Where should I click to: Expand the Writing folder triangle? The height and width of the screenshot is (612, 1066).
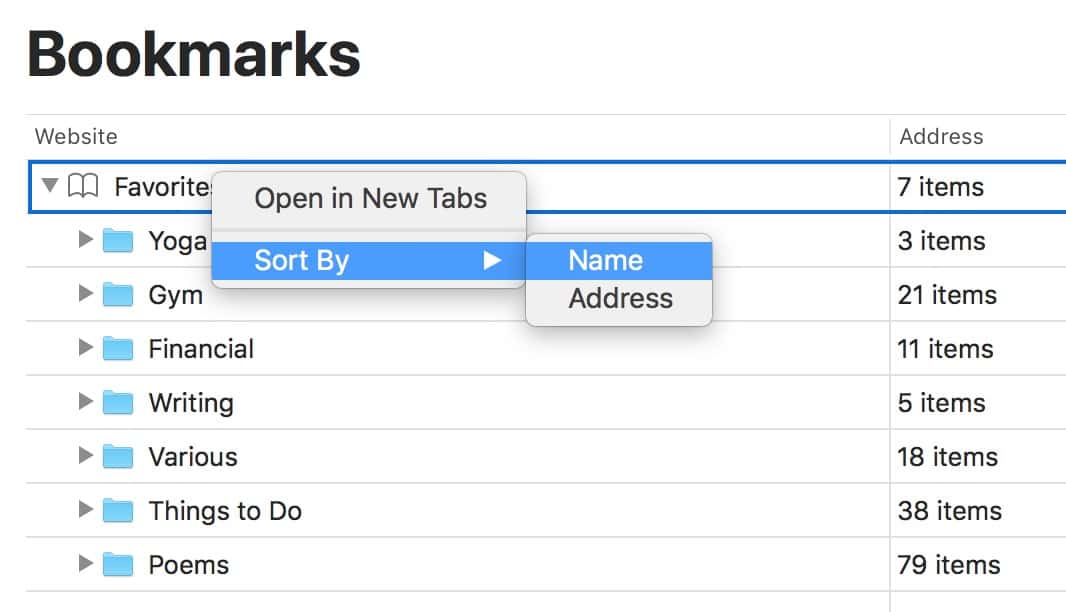(x=86, y=402)
